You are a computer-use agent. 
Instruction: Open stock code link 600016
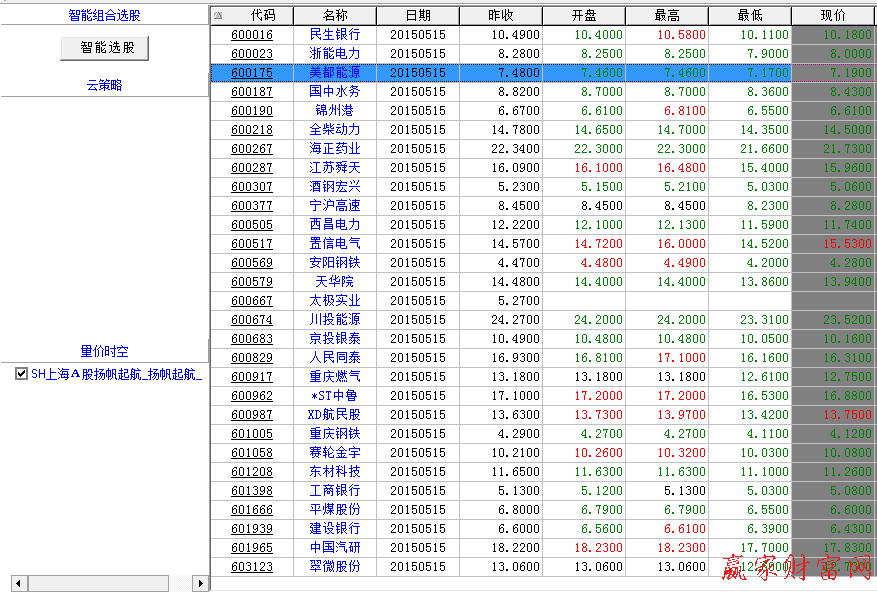click(x=252, y=34)
